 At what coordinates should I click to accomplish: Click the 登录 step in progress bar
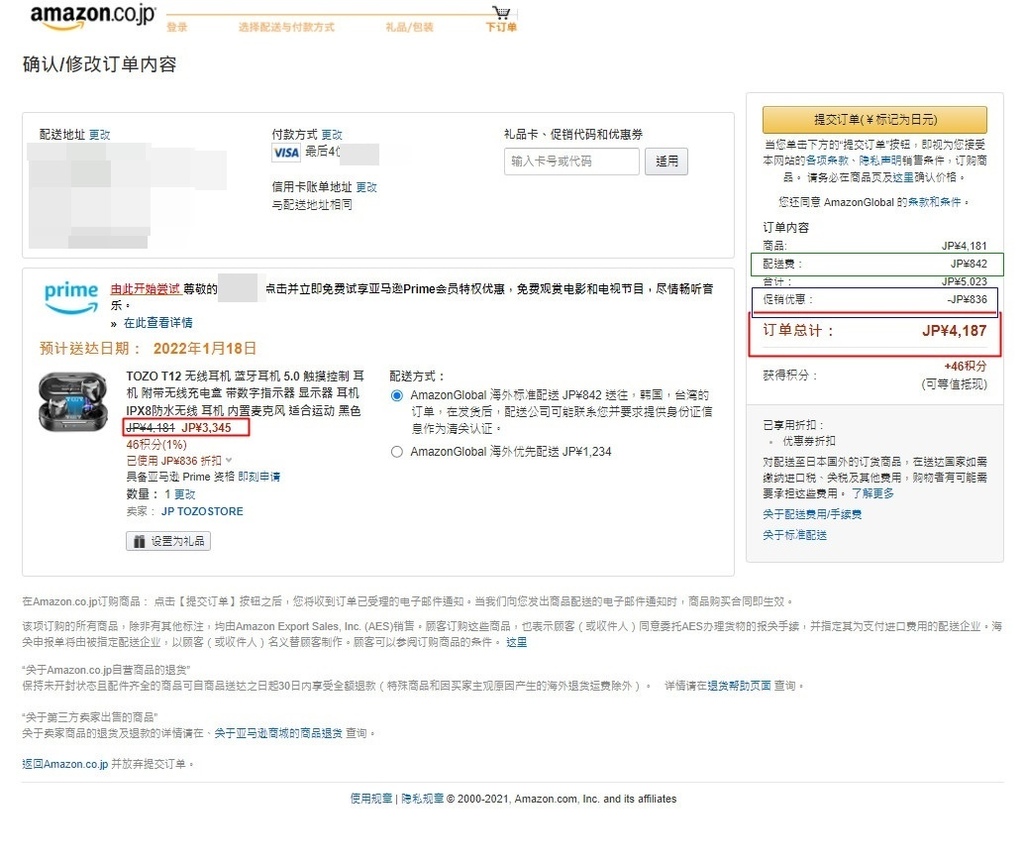(x=177, y=27)
